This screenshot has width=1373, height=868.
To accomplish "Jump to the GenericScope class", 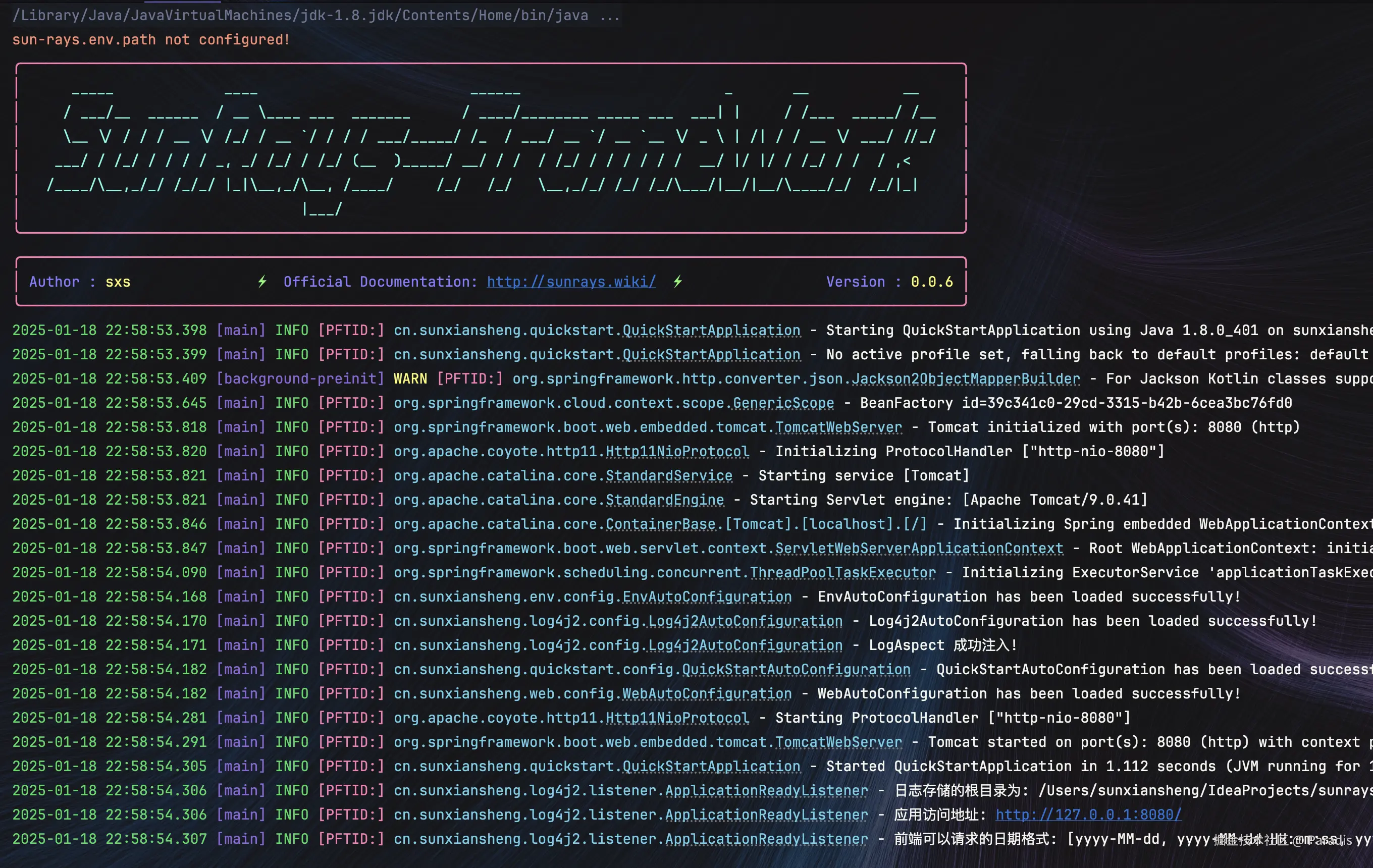I will pyautogui.click(x=783, y=403).
